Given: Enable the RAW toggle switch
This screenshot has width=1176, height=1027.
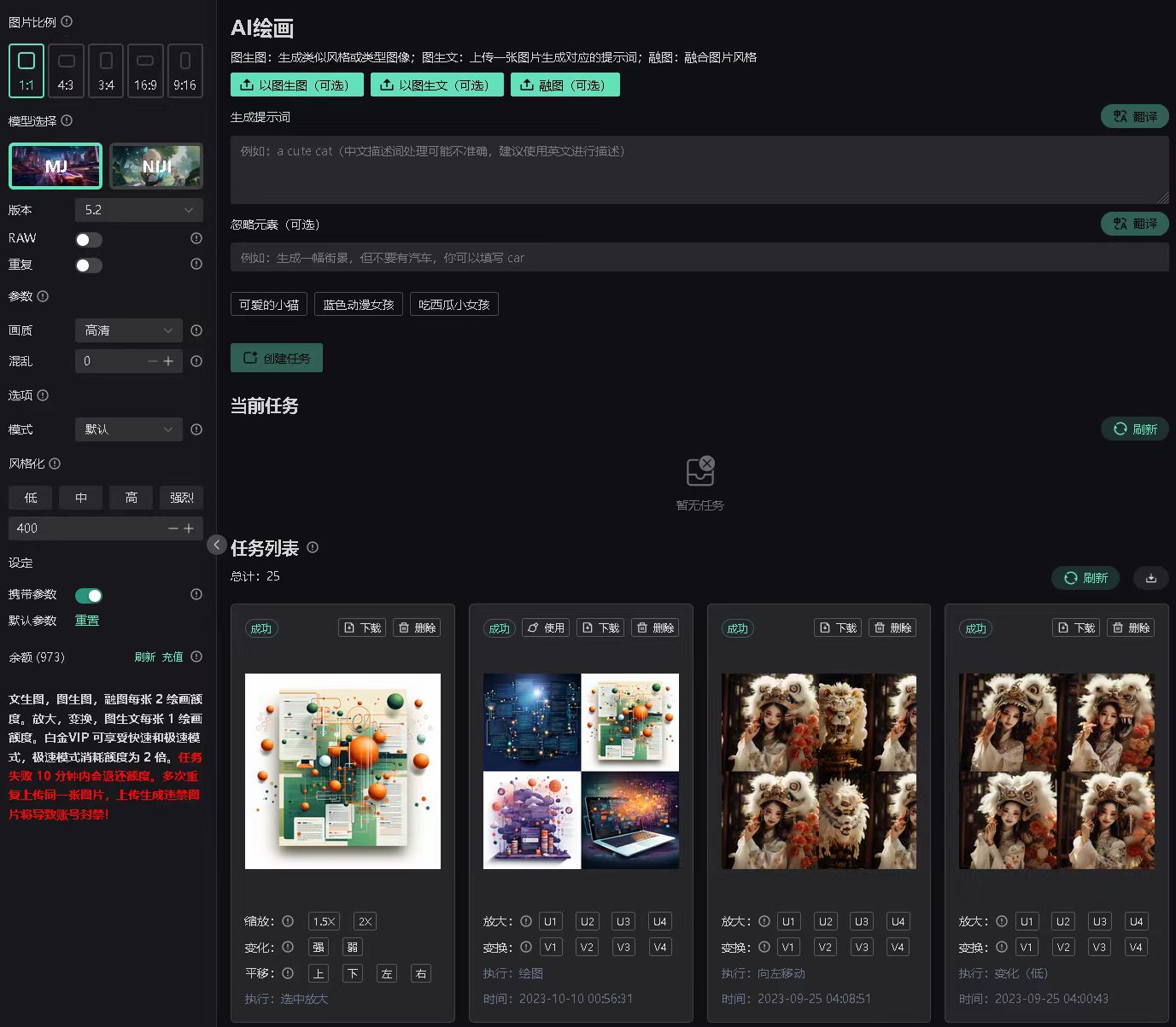Looking at the screenshot, I should tap(89, 240).
